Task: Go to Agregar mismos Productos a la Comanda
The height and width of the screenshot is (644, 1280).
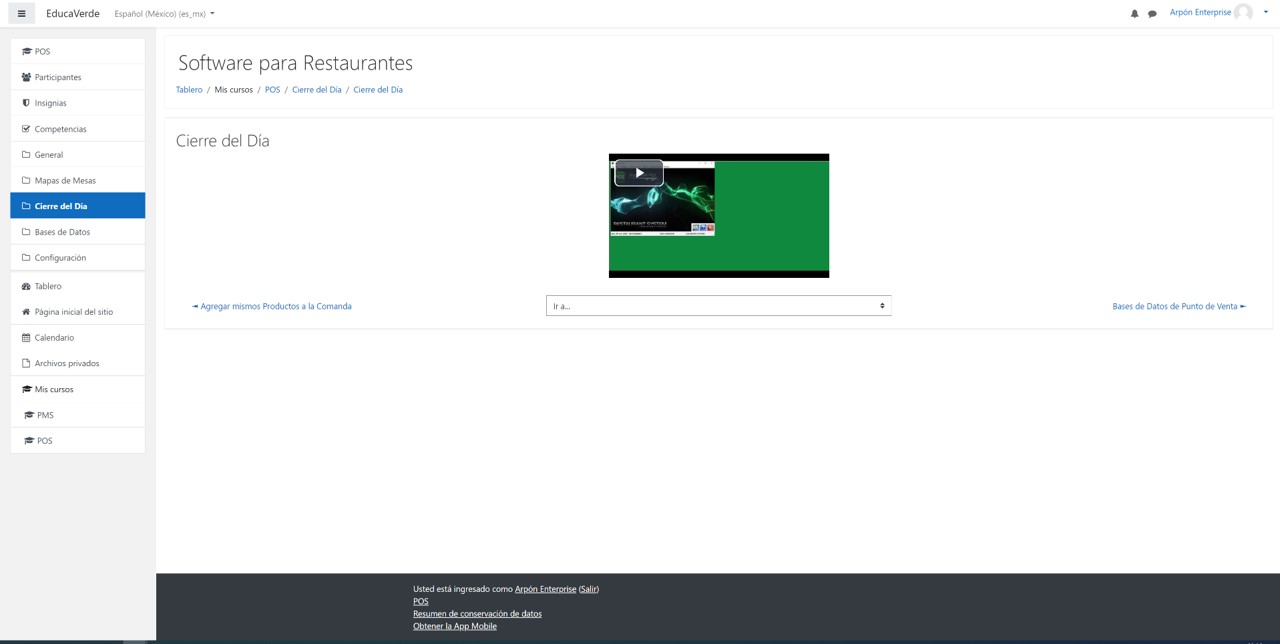Action: [x=272, y=306]
